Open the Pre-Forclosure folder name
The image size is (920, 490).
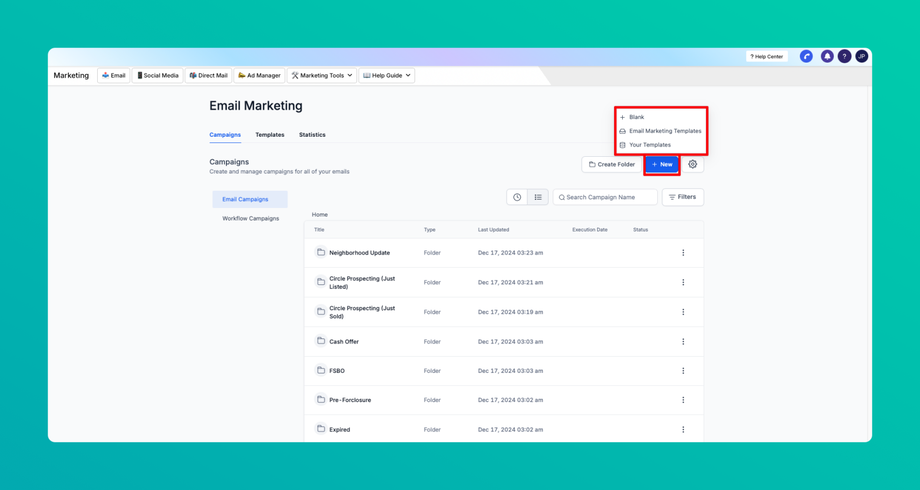pos(350,400)
